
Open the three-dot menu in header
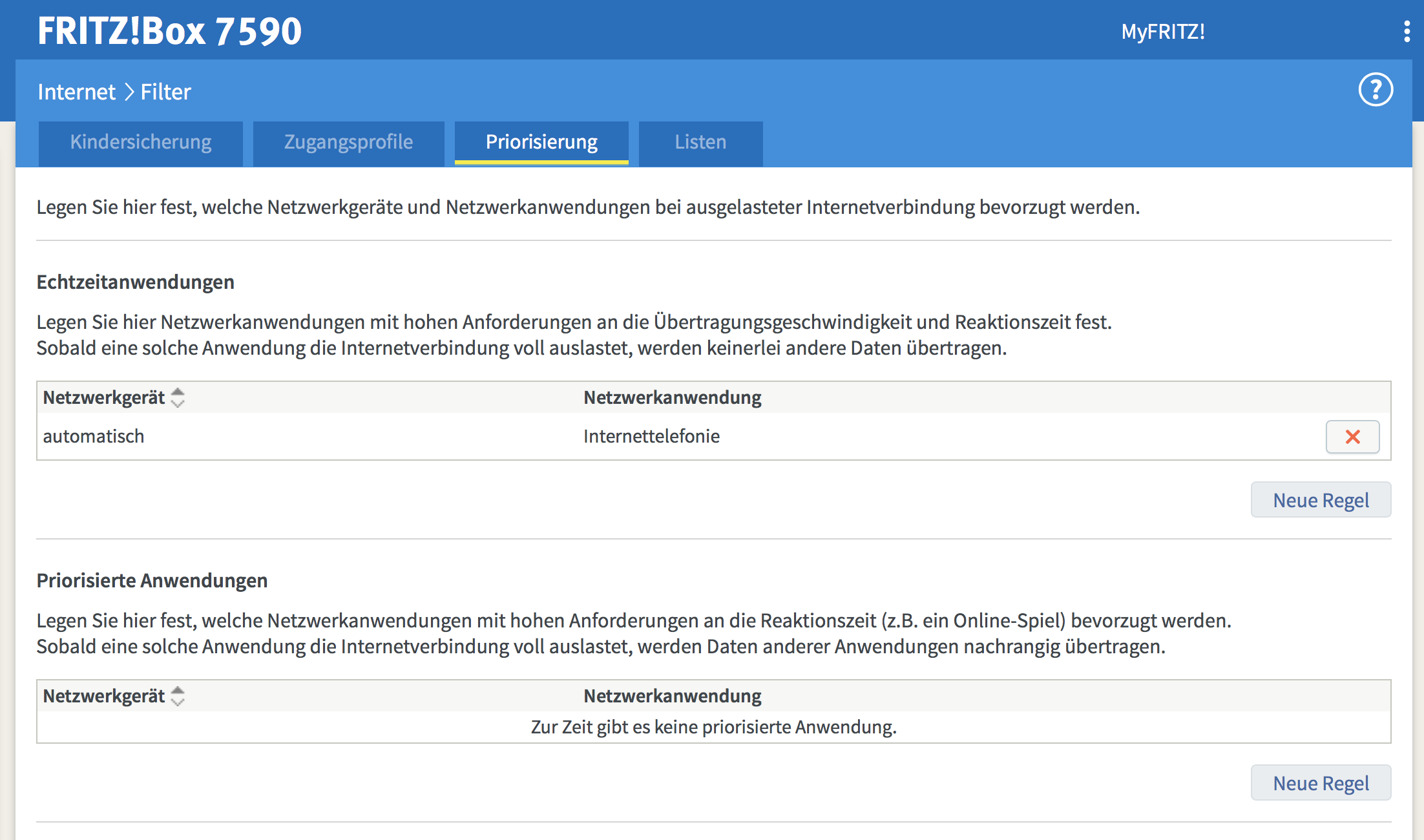point(1407,31)
